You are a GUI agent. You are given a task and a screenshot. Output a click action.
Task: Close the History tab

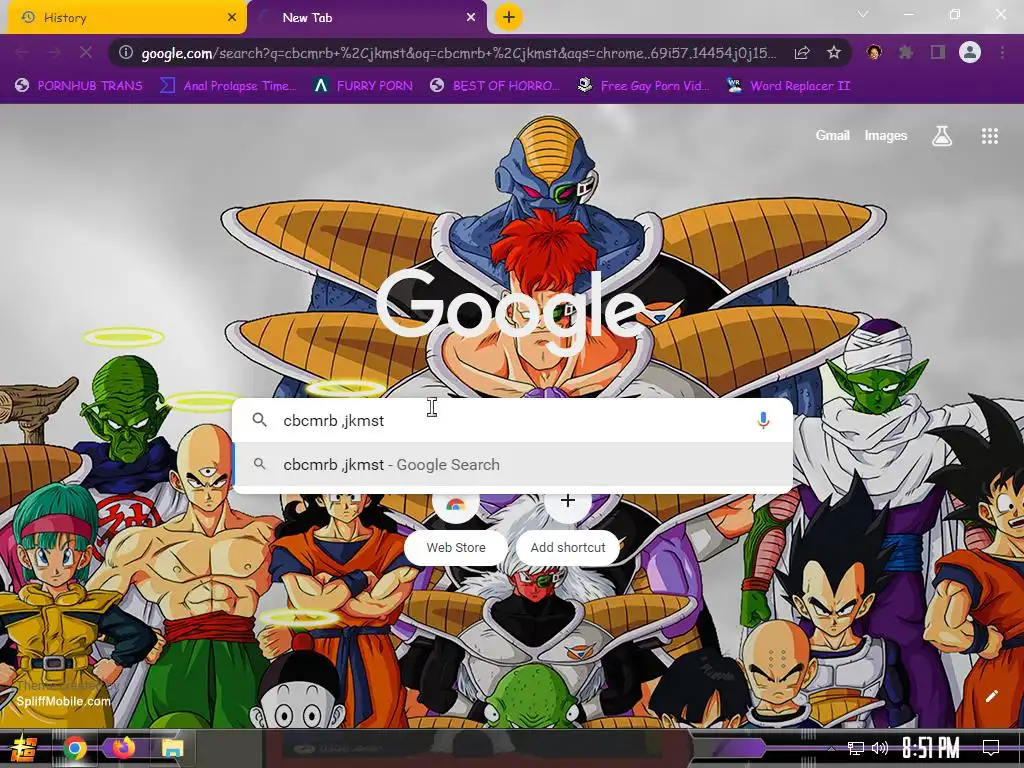[232, 18]
